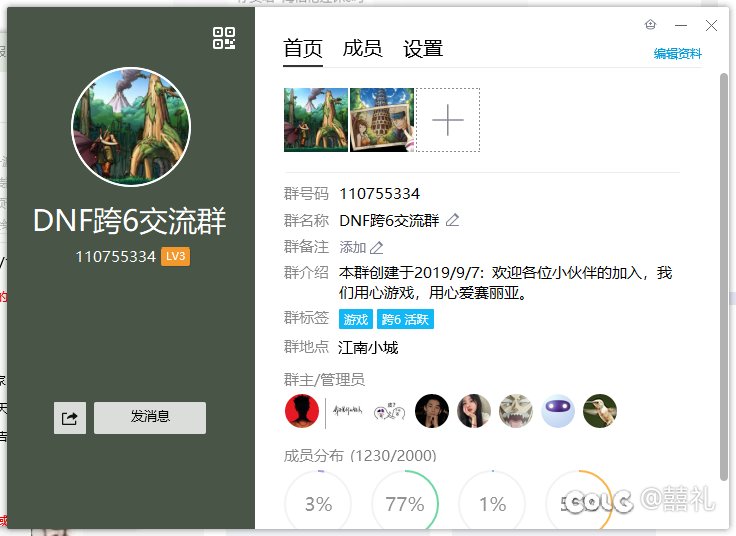
Task: Open the admin avatar with handwritten signature
Action: (347, 411)
